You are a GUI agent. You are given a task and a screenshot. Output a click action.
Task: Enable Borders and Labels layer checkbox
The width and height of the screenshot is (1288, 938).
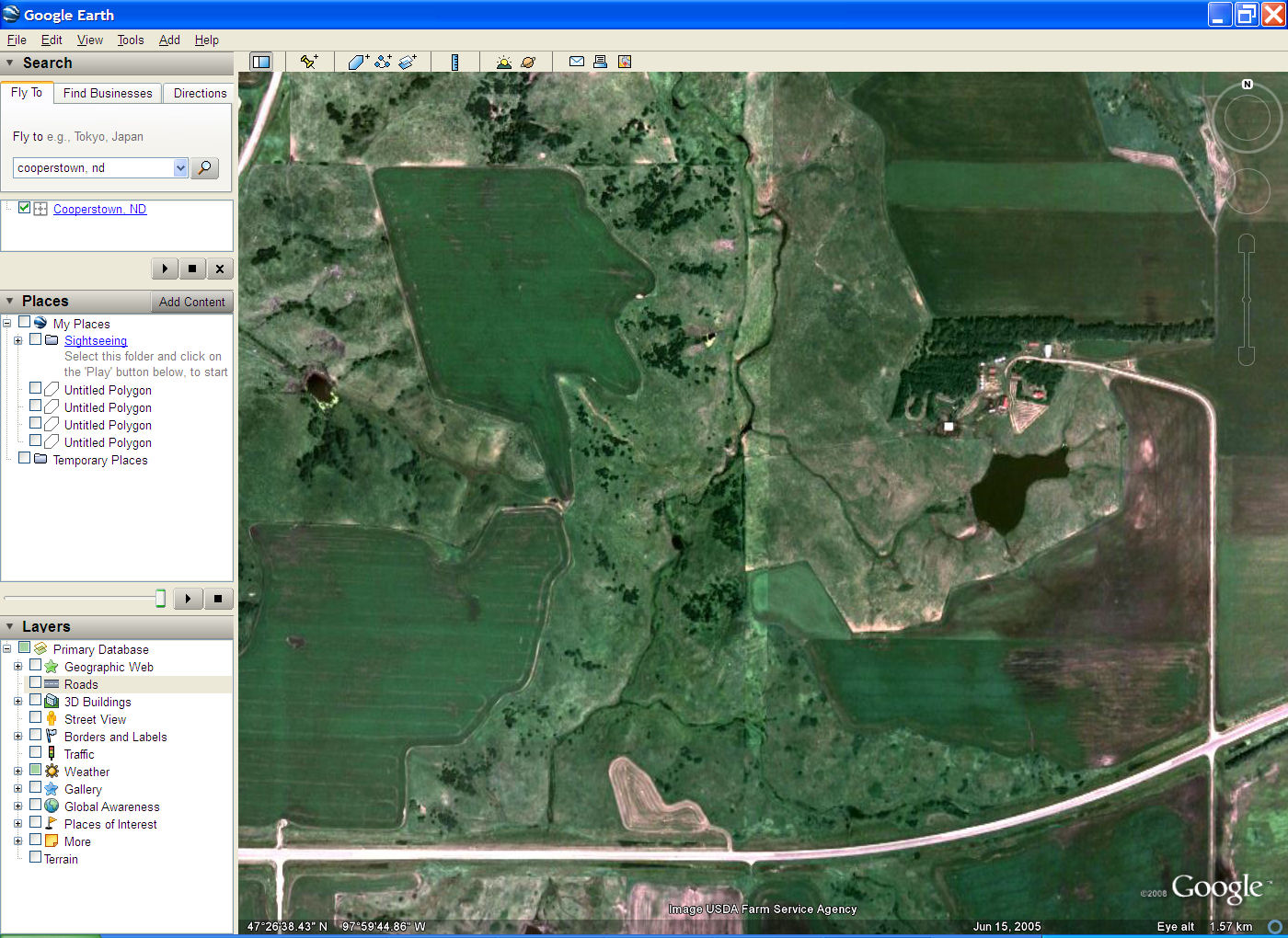[35, 735]
